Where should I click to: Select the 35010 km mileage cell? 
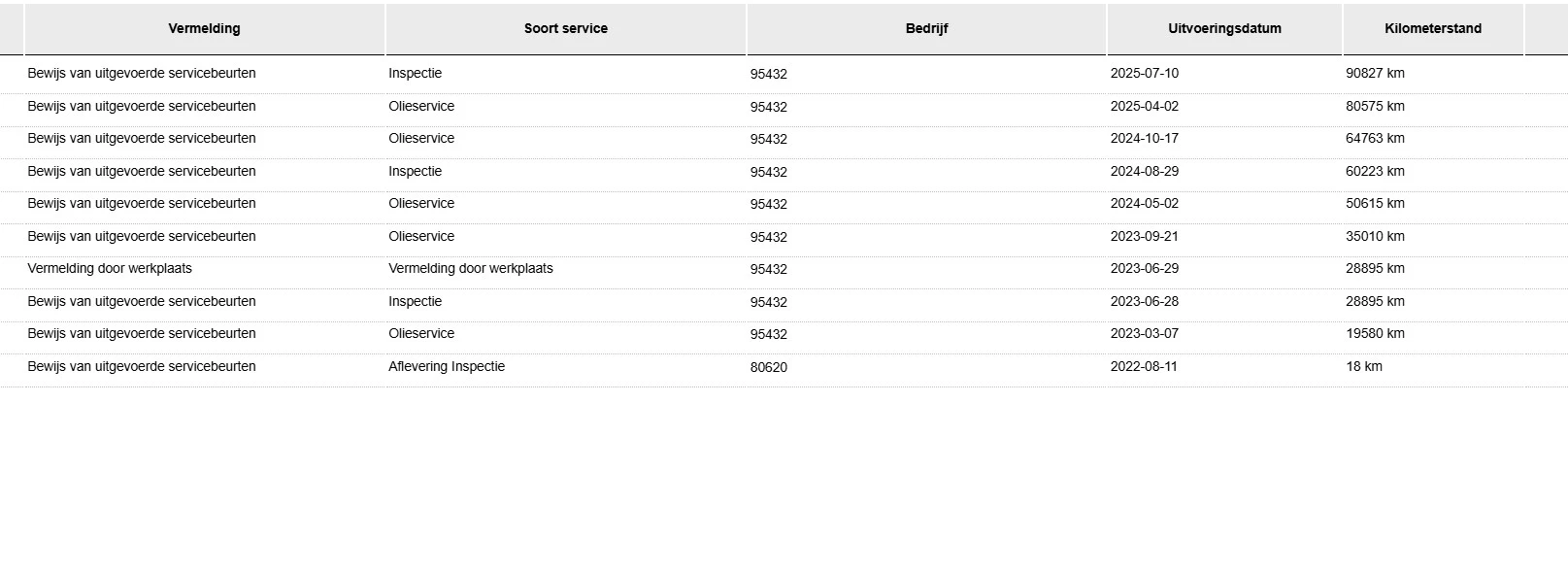tap(1375, 237)
